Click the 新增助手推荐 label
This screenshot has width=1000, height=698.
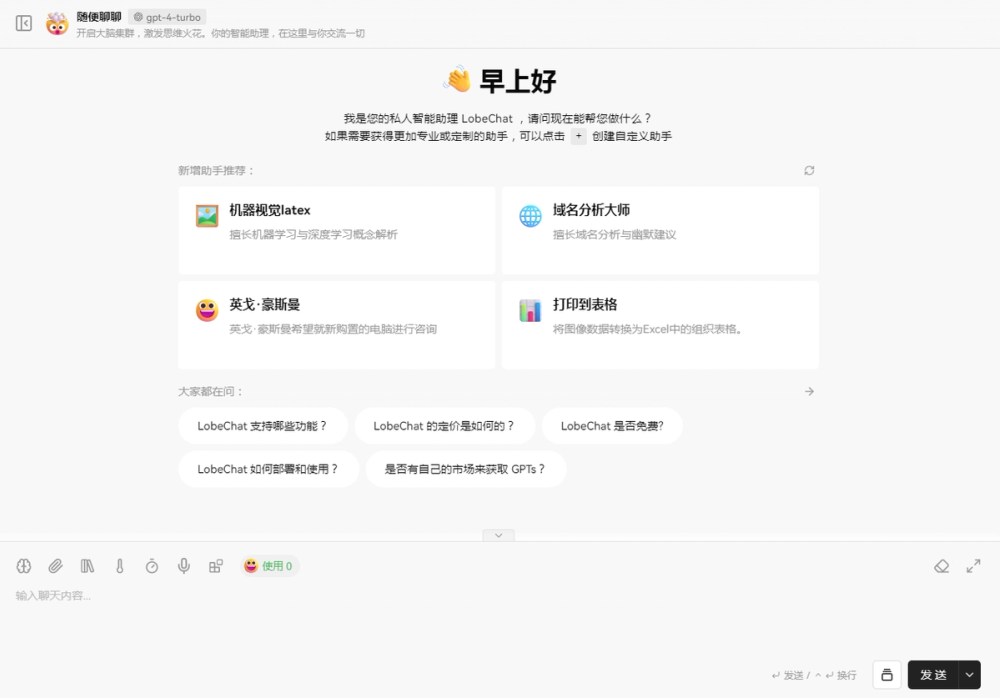tap(216, 170)
